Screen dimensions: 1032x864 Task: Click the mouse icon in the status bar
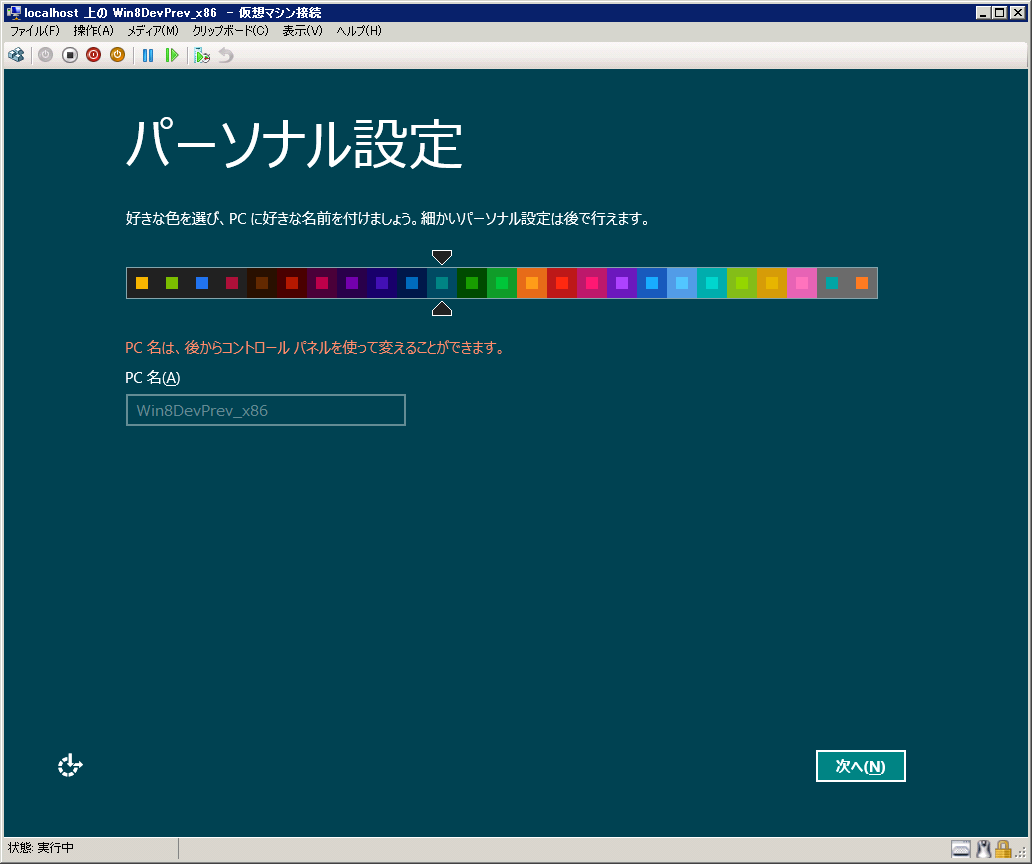(983, 849)
